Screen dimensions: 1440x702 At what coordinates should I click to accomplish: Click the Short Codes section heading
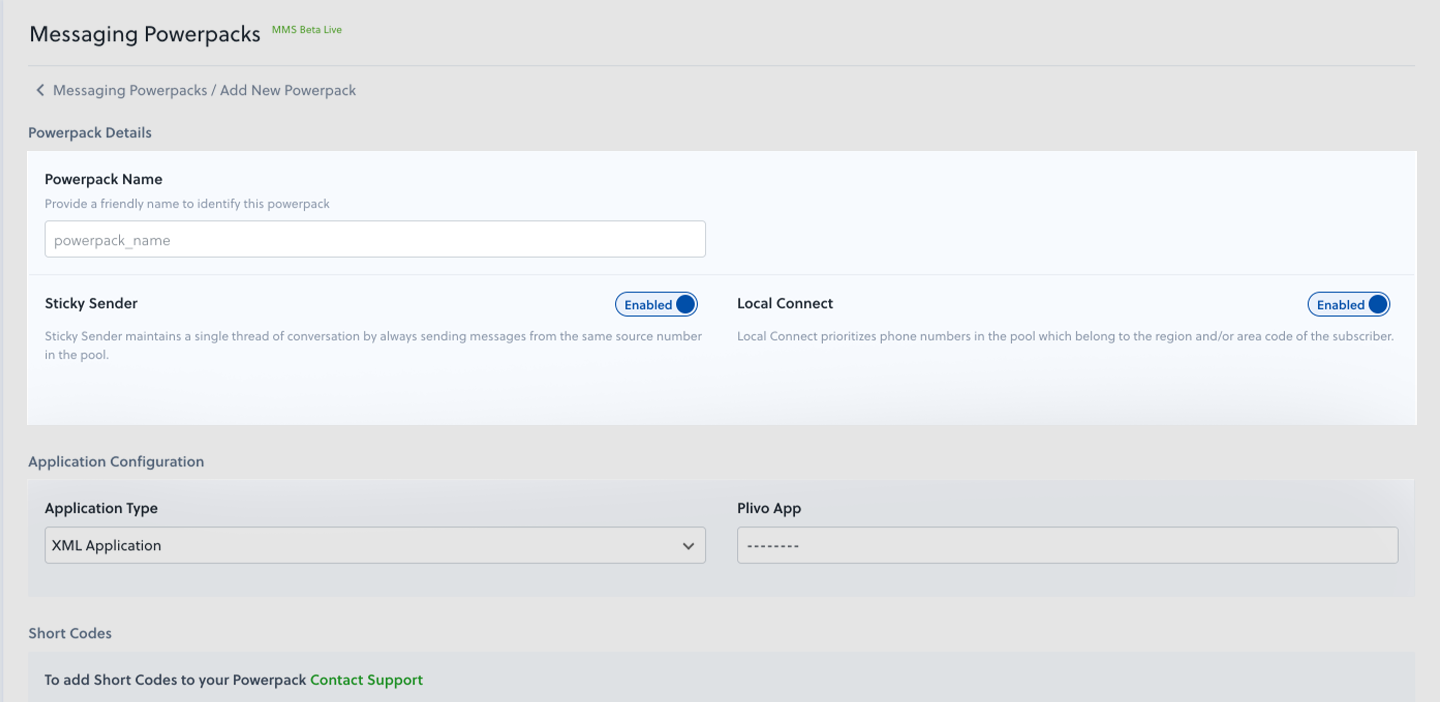[x=70, y=633]
